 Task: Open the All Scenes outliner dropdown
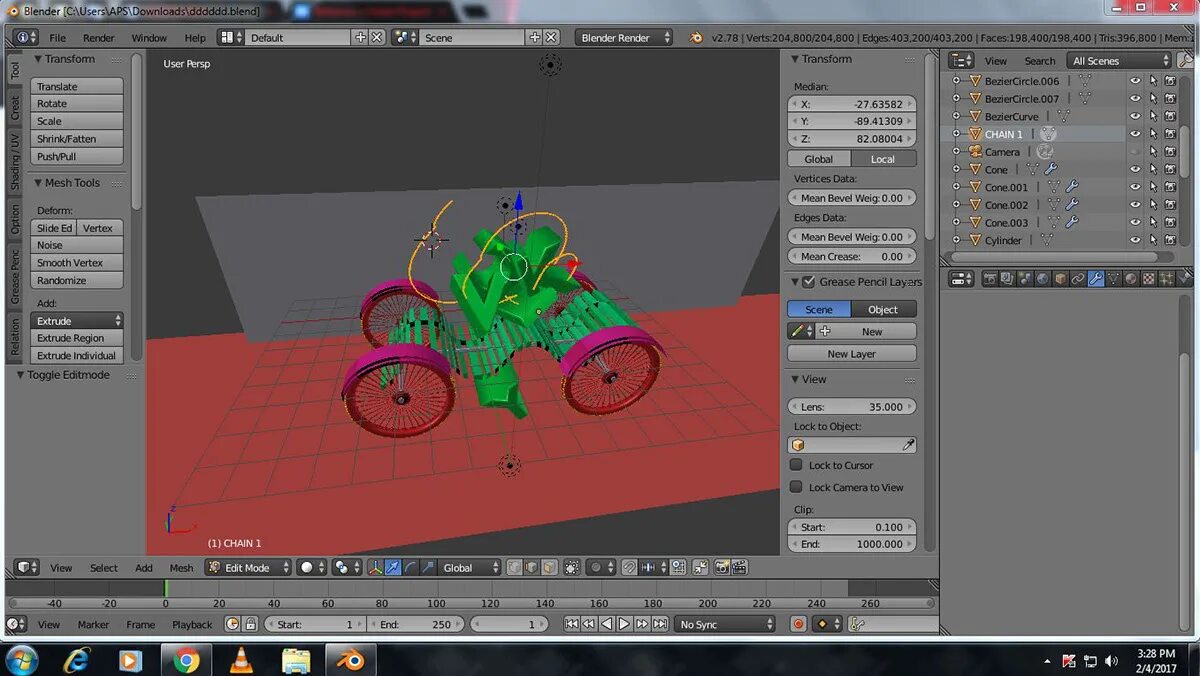(x=1118, y=61)
